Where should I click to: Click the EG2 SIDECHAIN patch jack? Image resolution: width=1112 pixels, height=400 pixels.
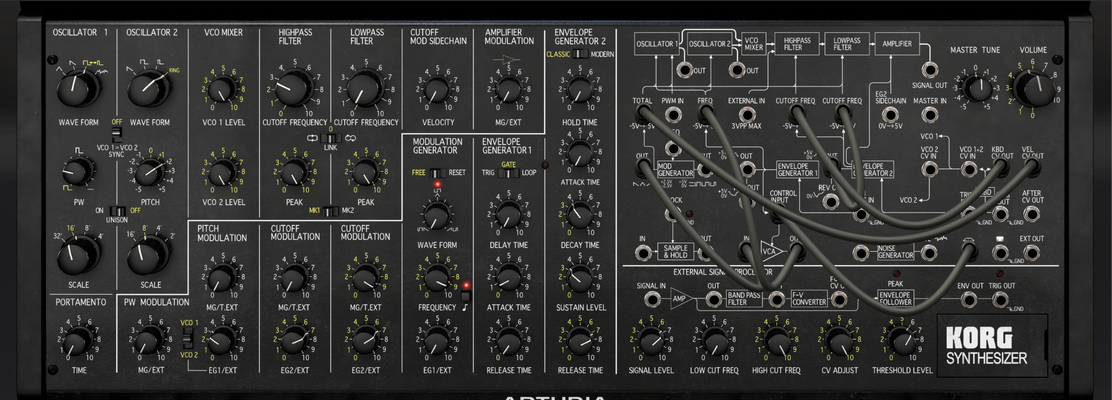coord(891,114)
